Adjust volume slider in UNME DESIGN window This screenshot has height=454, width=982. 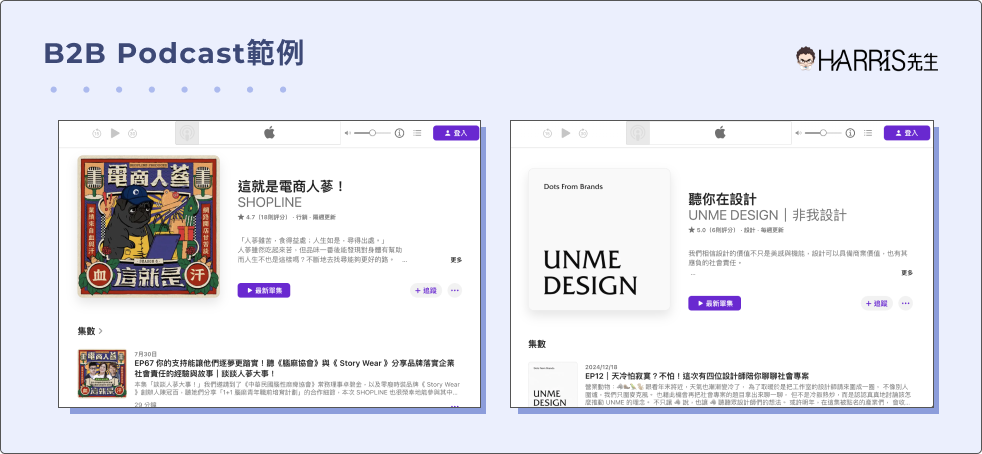tap(823, 133)
